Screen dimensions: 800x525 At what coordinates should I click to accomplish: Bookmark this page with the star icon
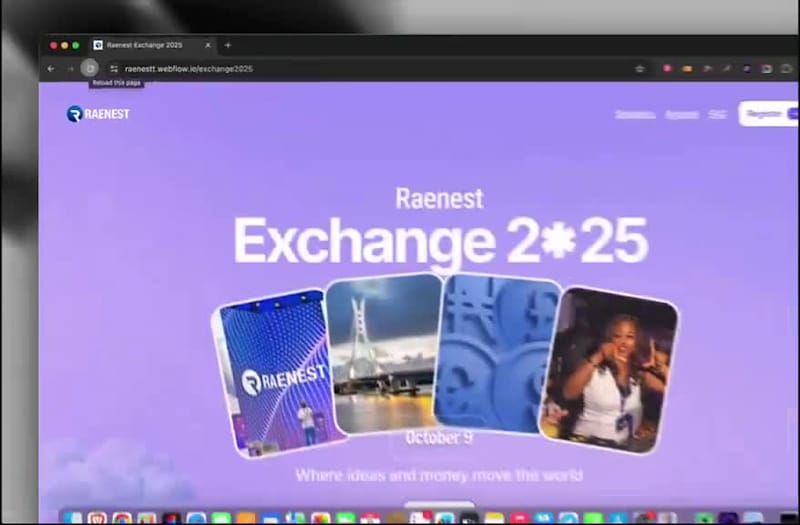(x=640, y=68)
